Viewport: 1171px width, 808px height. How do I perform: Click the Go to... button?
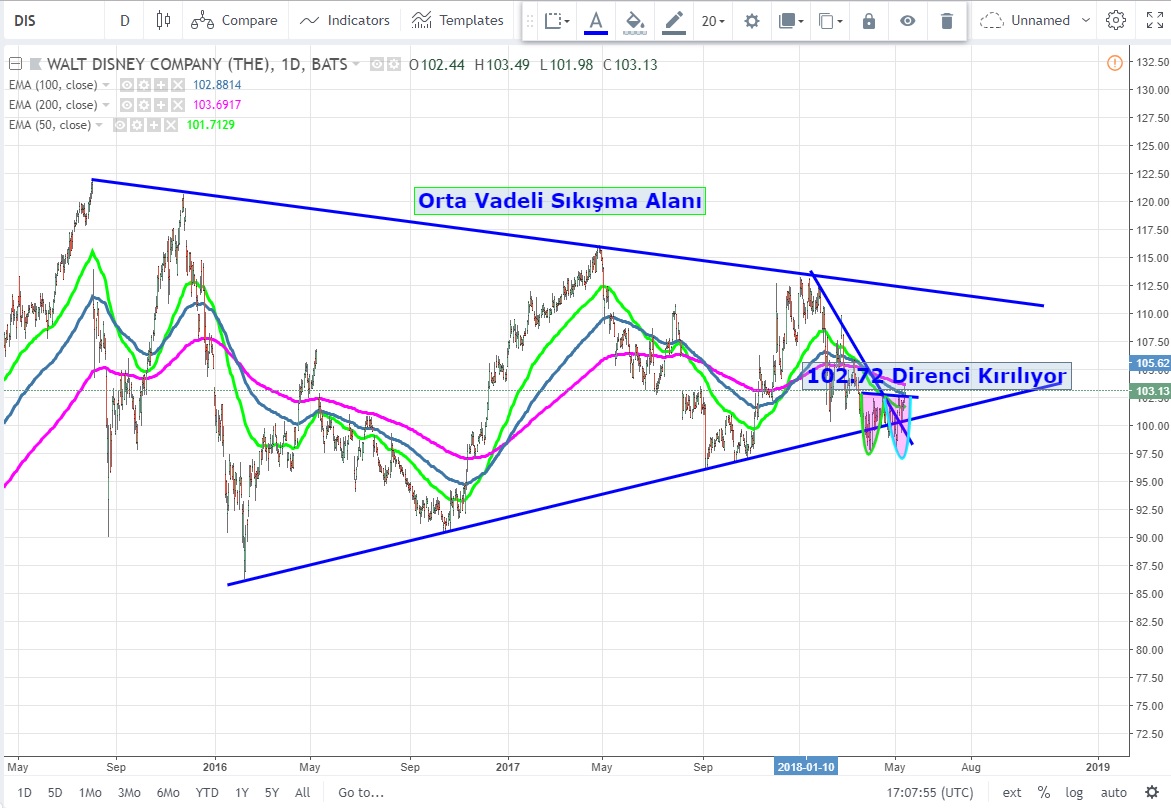(360, 793)
